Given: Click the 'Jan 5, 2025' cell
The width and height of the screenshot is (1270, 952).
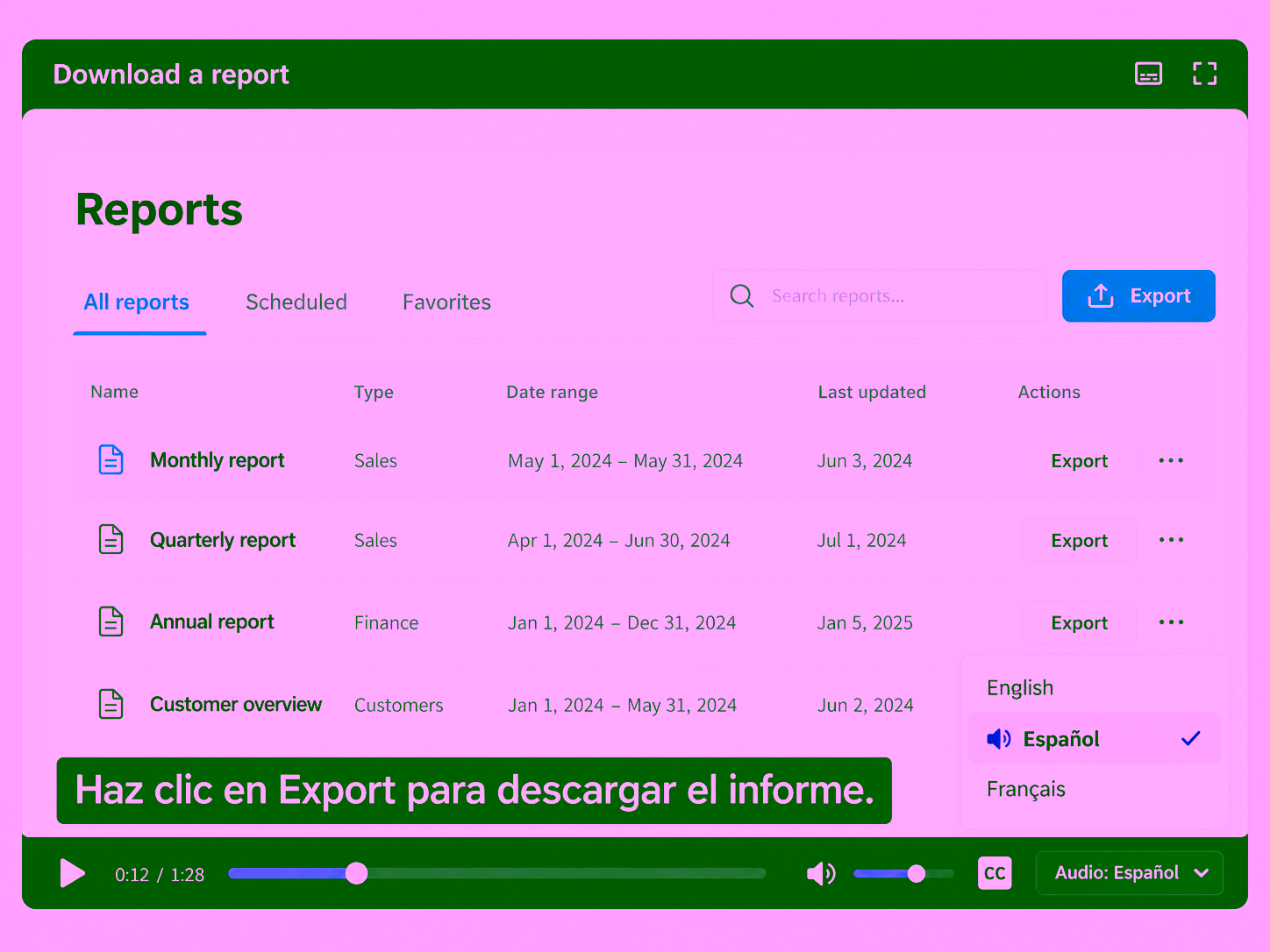Looking at the screenshot, I should click(865, 623).
